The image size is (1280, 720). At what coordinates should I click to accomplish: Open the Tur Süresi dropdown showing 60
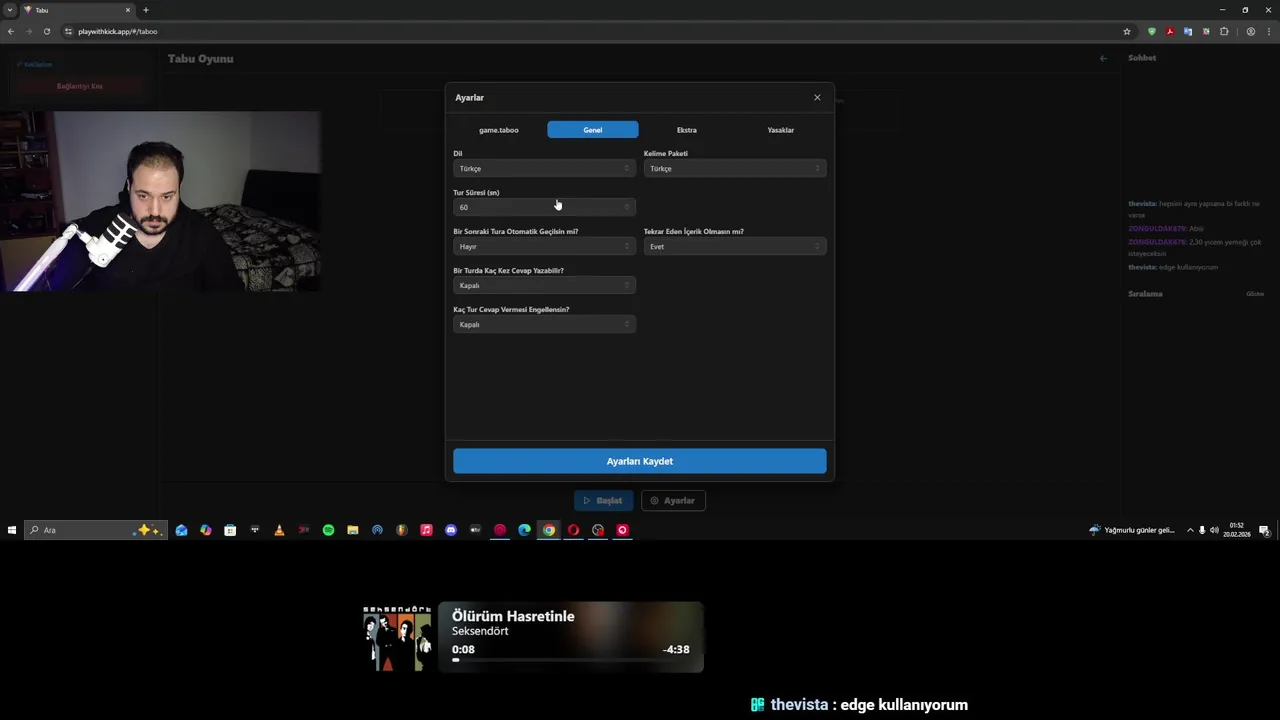pyautogui.click(x=544, y=207)
